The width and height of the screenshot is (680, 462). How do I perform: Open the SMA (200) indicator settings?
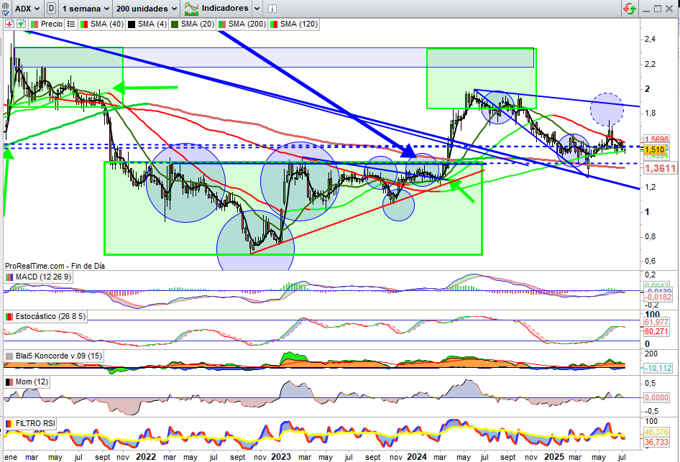[247, 24]
